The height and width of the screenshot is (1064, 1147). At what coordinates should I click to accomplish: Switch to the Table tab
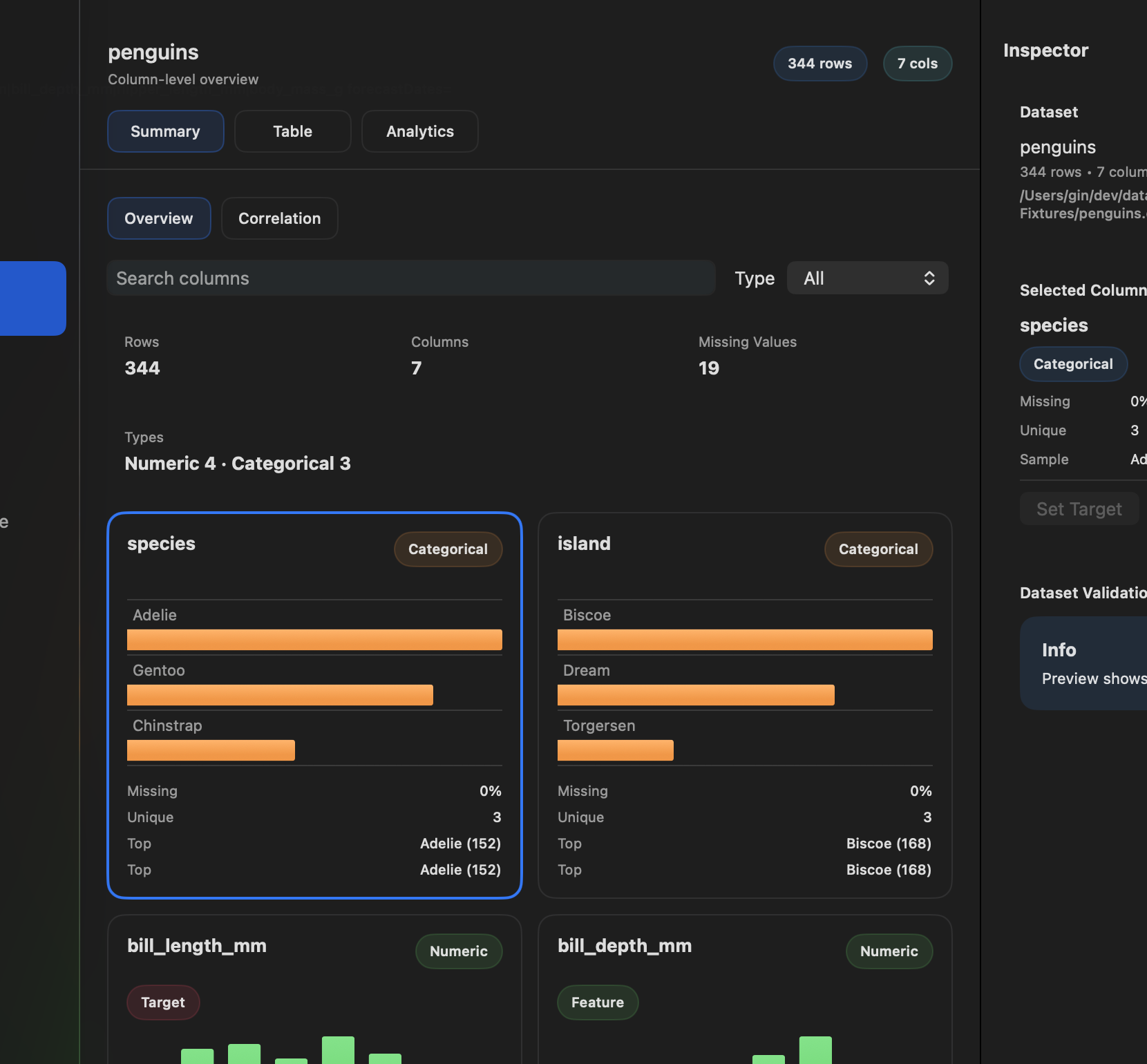(x=292, y=131)
